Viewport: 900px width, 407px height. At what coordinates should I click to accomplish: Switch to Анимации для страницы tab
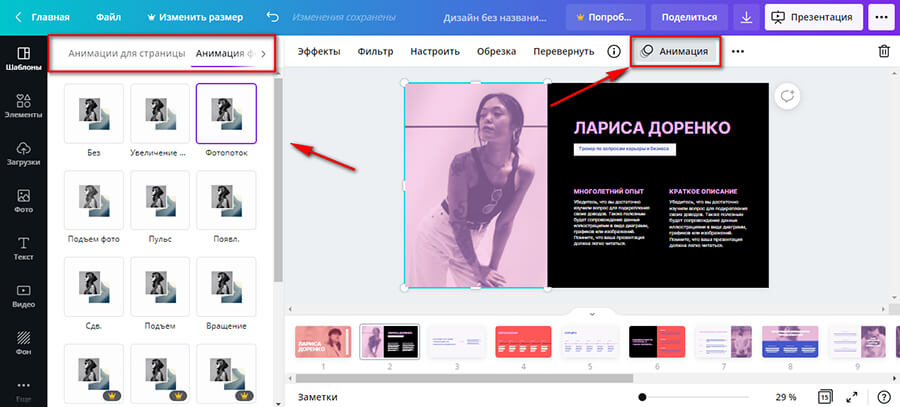[126, 53]
